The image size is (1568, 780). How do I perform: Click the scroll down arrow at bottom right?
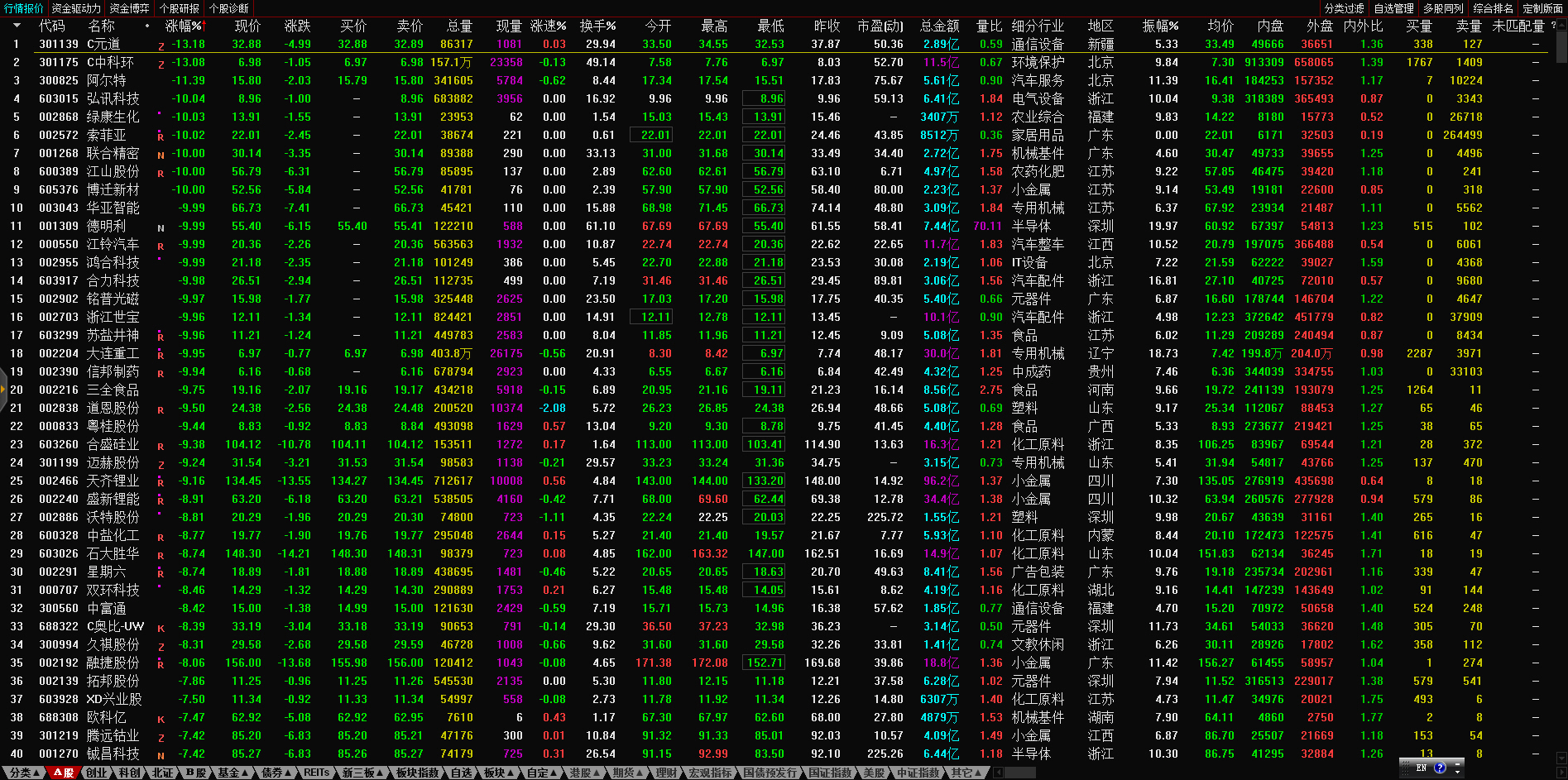tap(1561, 759)
